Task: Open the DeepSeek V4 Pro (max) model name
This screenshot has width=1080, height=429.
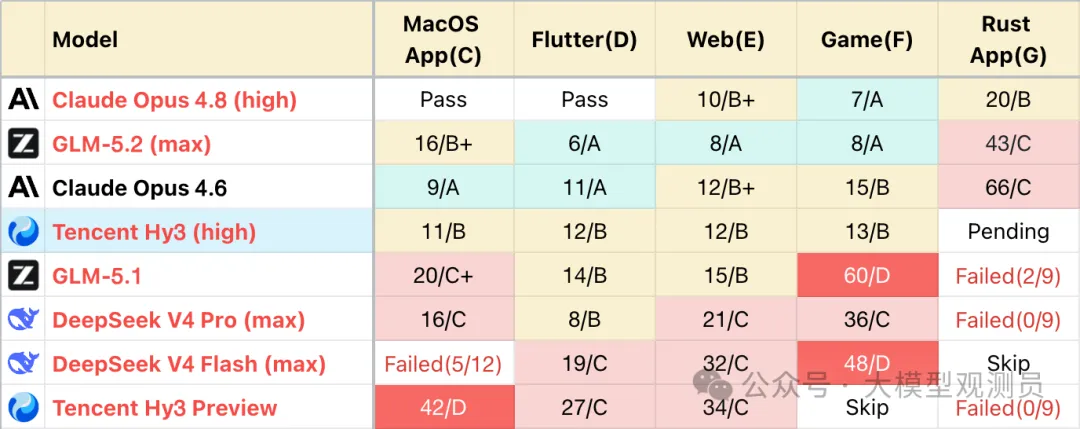Action: [x=178, y=320]
